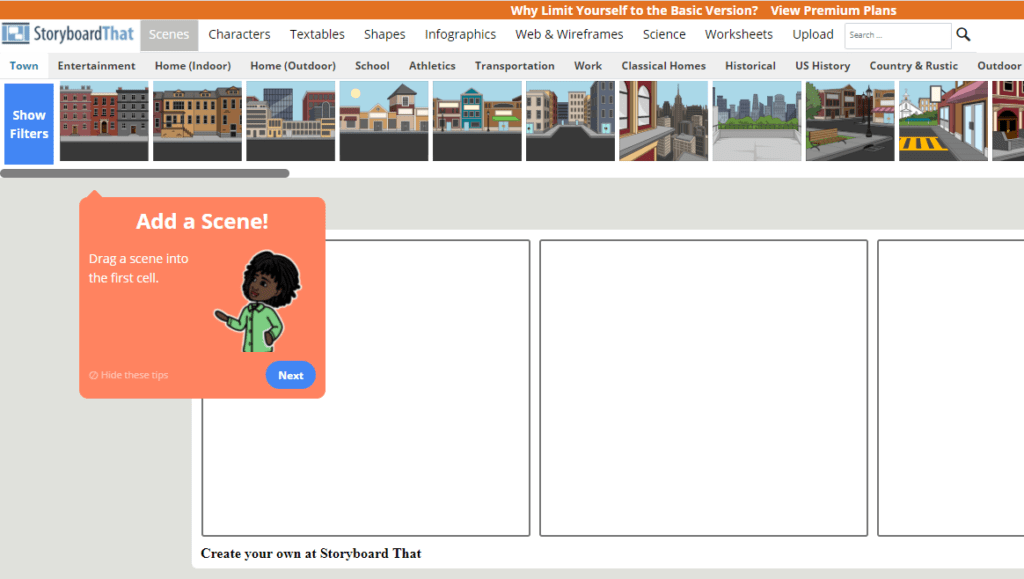Click the tip character in green shirt
This screenshot has width=1024, height=579.
click(260, 302)
